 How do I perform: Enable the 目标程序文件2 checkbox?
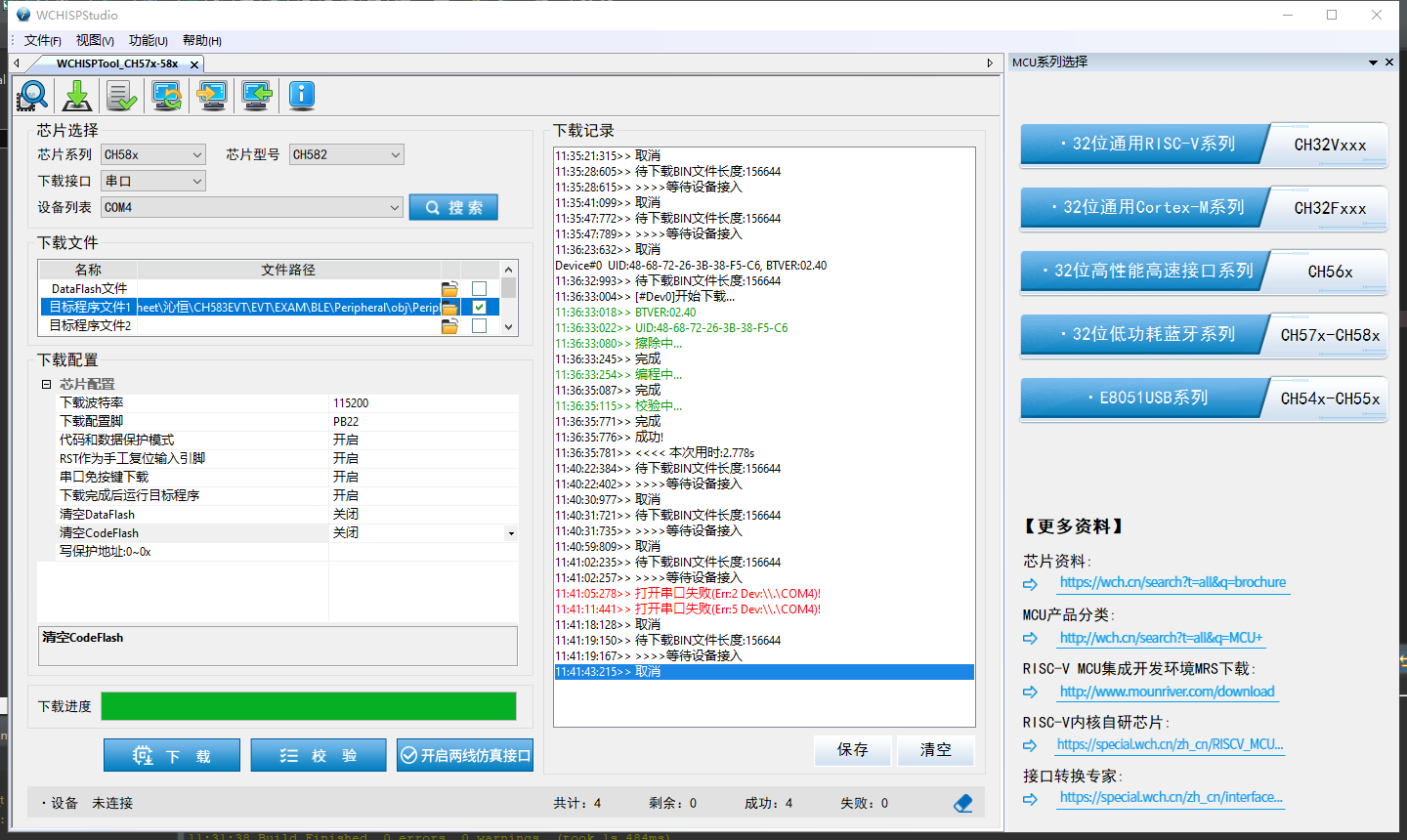[x=479, y=326]
